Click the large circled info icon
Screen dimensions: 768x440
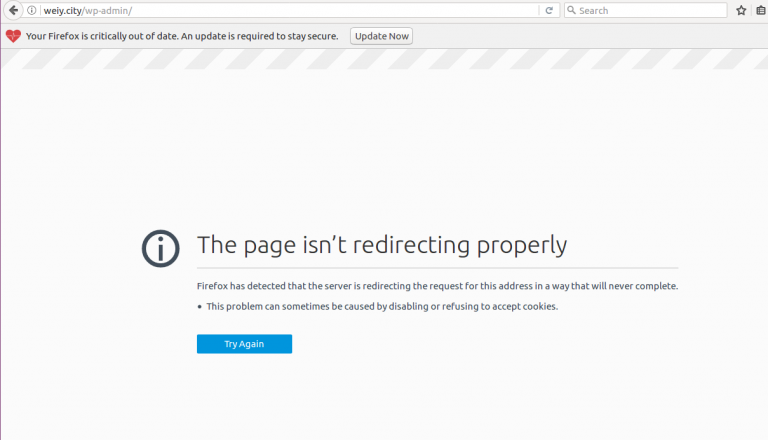coord(161,248)
